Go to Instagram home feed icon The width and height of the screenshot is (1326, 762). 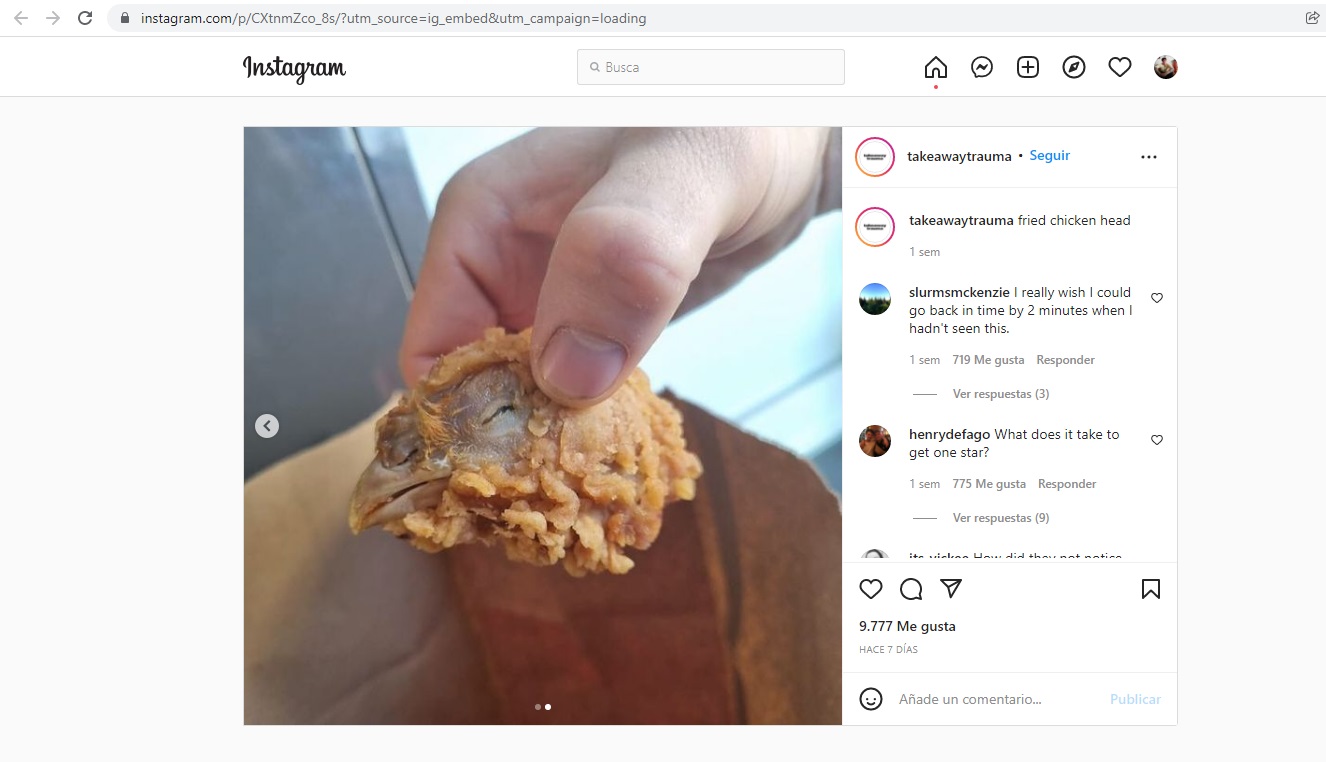(935, 67)
